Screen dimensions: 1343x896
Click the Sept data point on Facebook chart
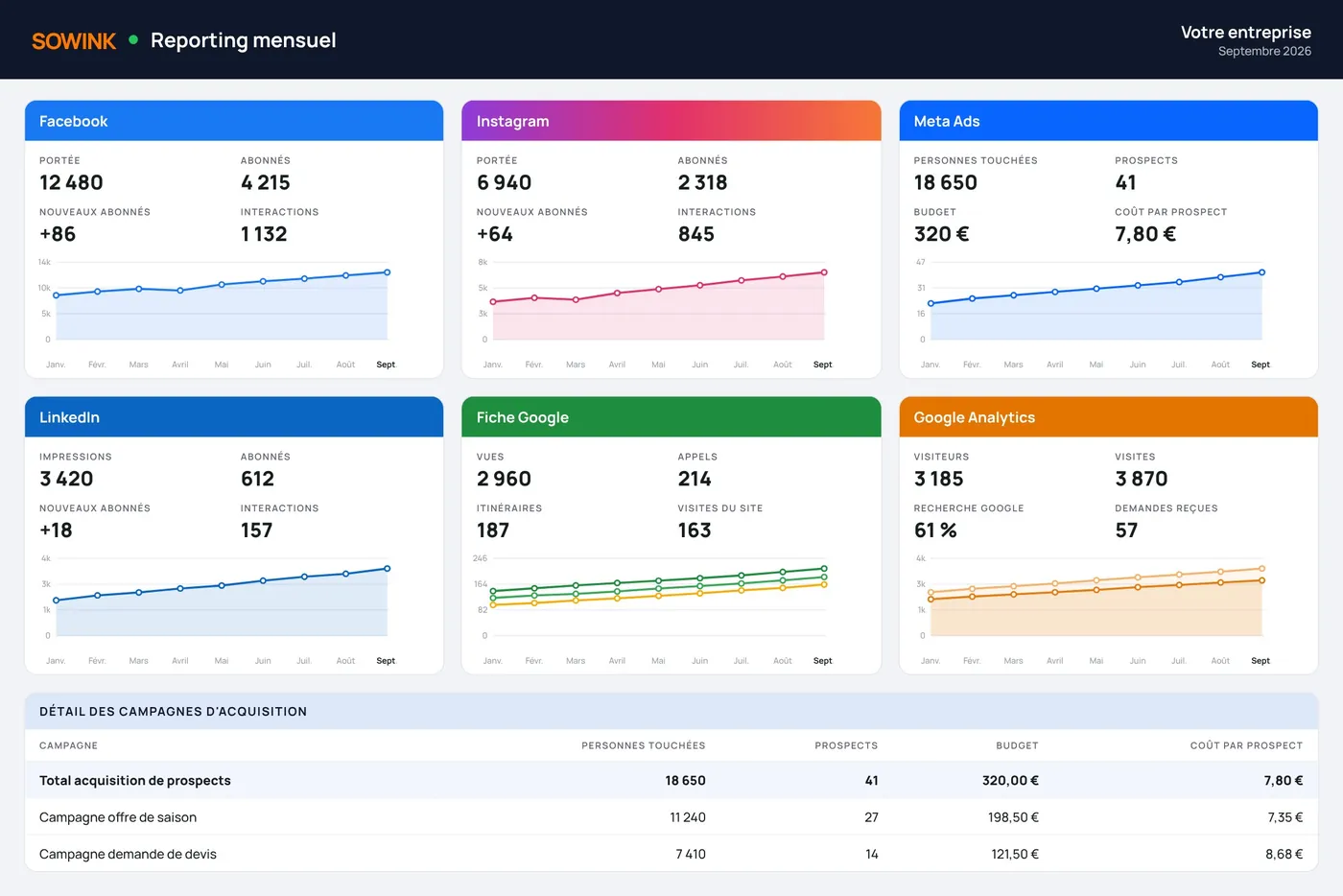pyautogui.click(x=388, y=272)
